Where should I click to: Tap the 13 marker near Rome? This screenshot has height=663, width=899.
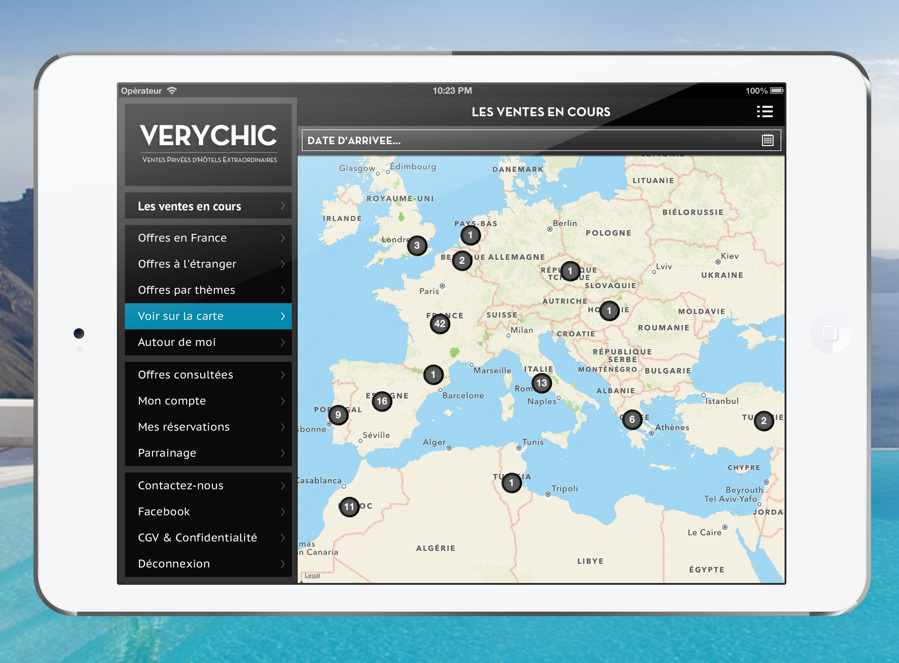coord(541,383)
